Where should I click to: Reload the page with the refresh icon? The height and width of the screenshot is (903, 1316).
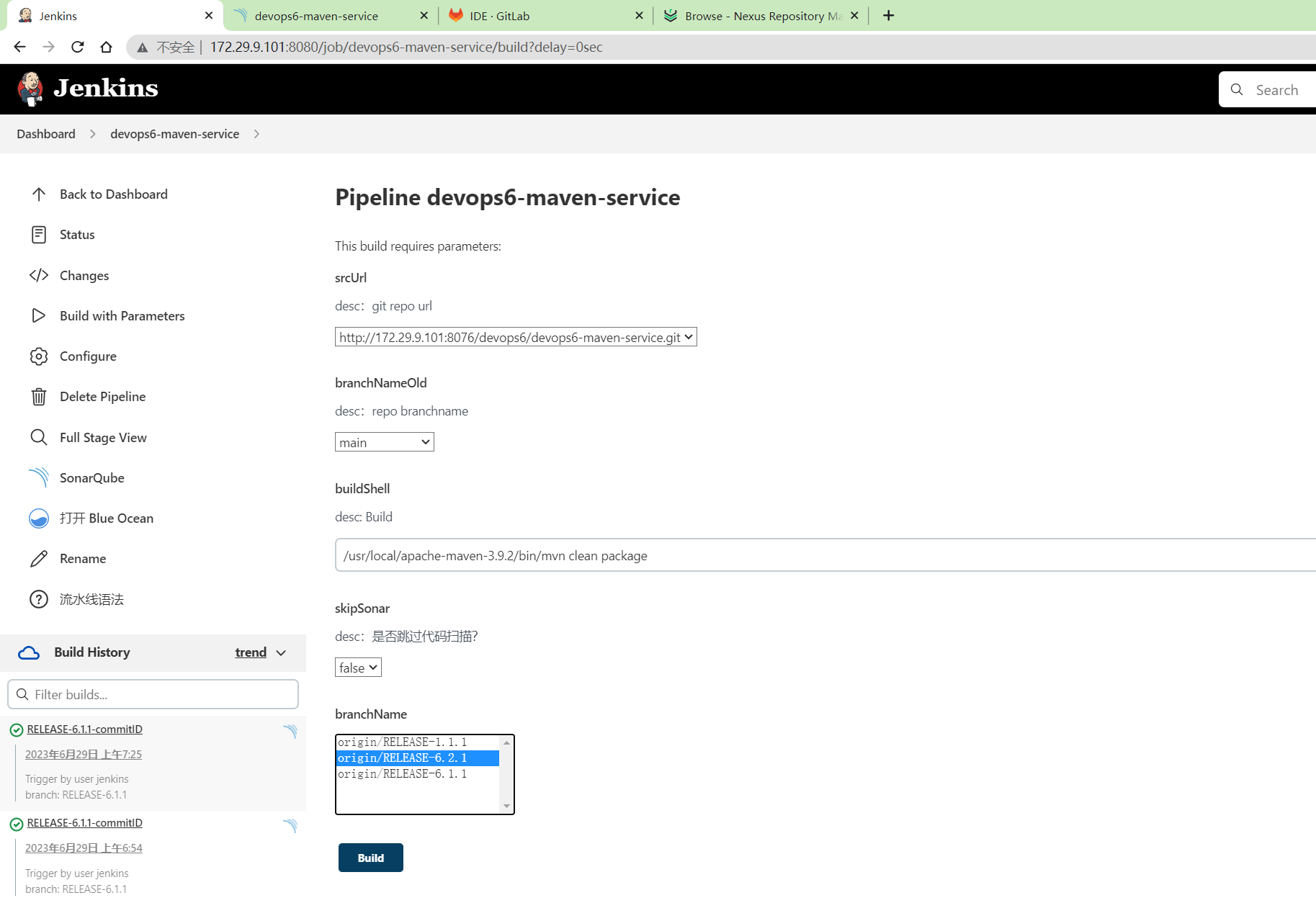pos(77,47)
